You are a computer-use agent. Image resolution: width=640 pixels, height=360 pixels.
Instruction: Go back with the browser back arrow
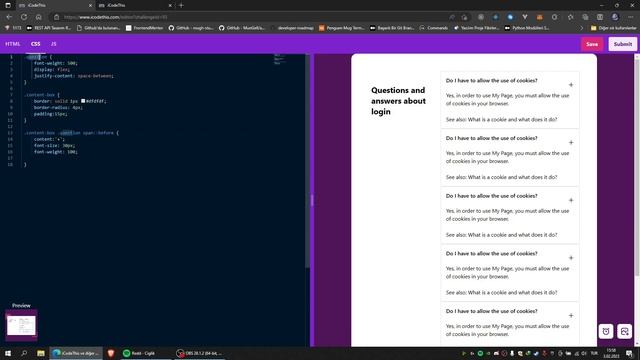tap(9, 17)
